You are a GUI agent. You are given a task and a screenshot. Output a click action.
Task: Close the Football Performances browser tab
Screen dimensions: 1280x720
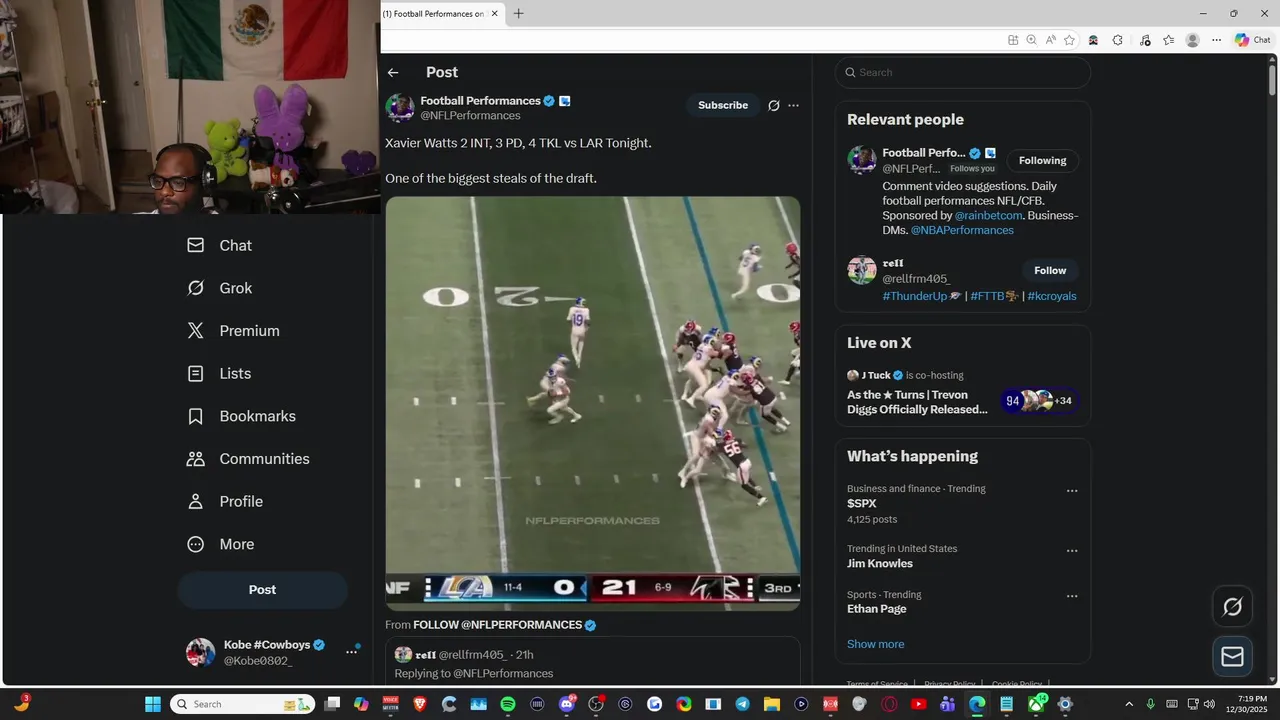[x=494, y=14]
